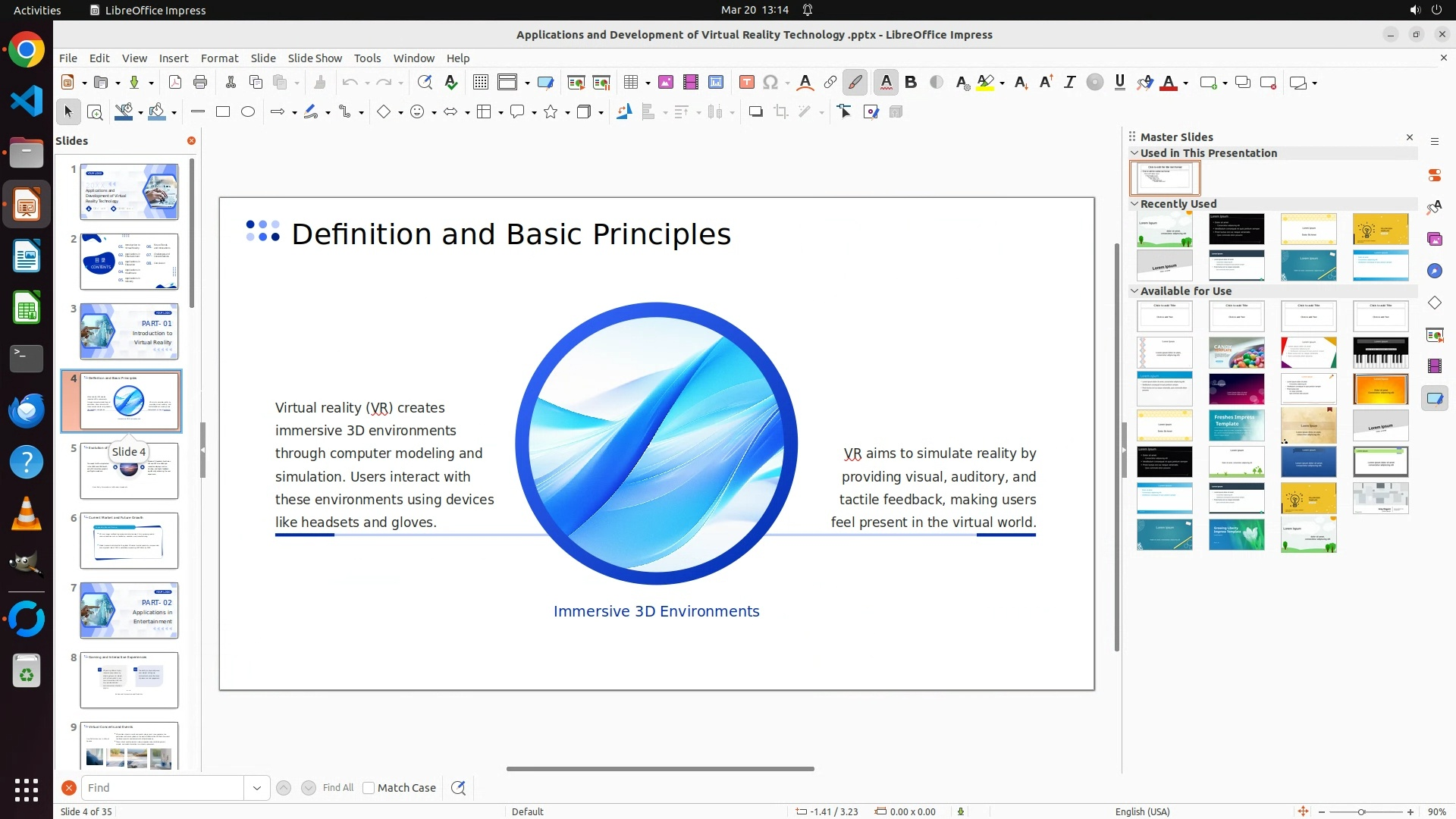Toggle Bold text formatting
The width and height of the screenshot is (1456, 819).
tap(911, 83)
